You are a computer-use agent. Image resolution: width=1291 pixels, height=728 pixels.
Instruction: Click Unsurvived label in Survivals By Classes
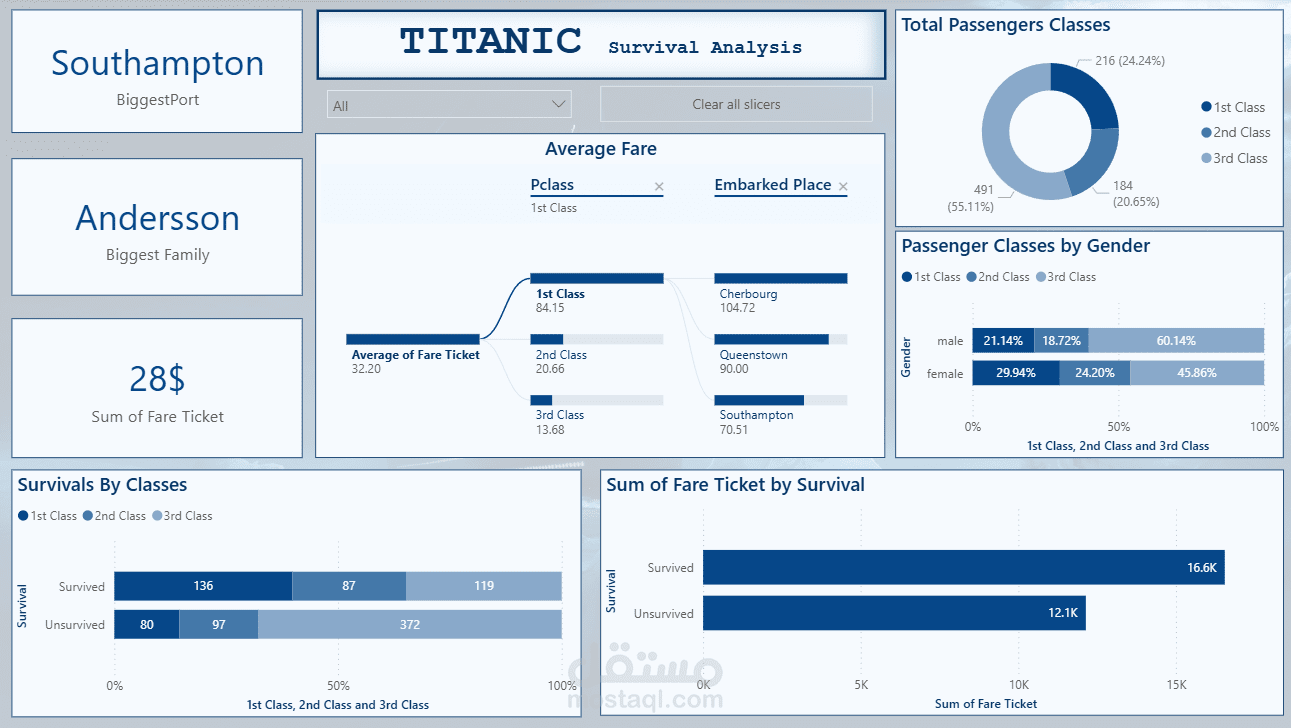pyautogui.click(x=75, y=625)
